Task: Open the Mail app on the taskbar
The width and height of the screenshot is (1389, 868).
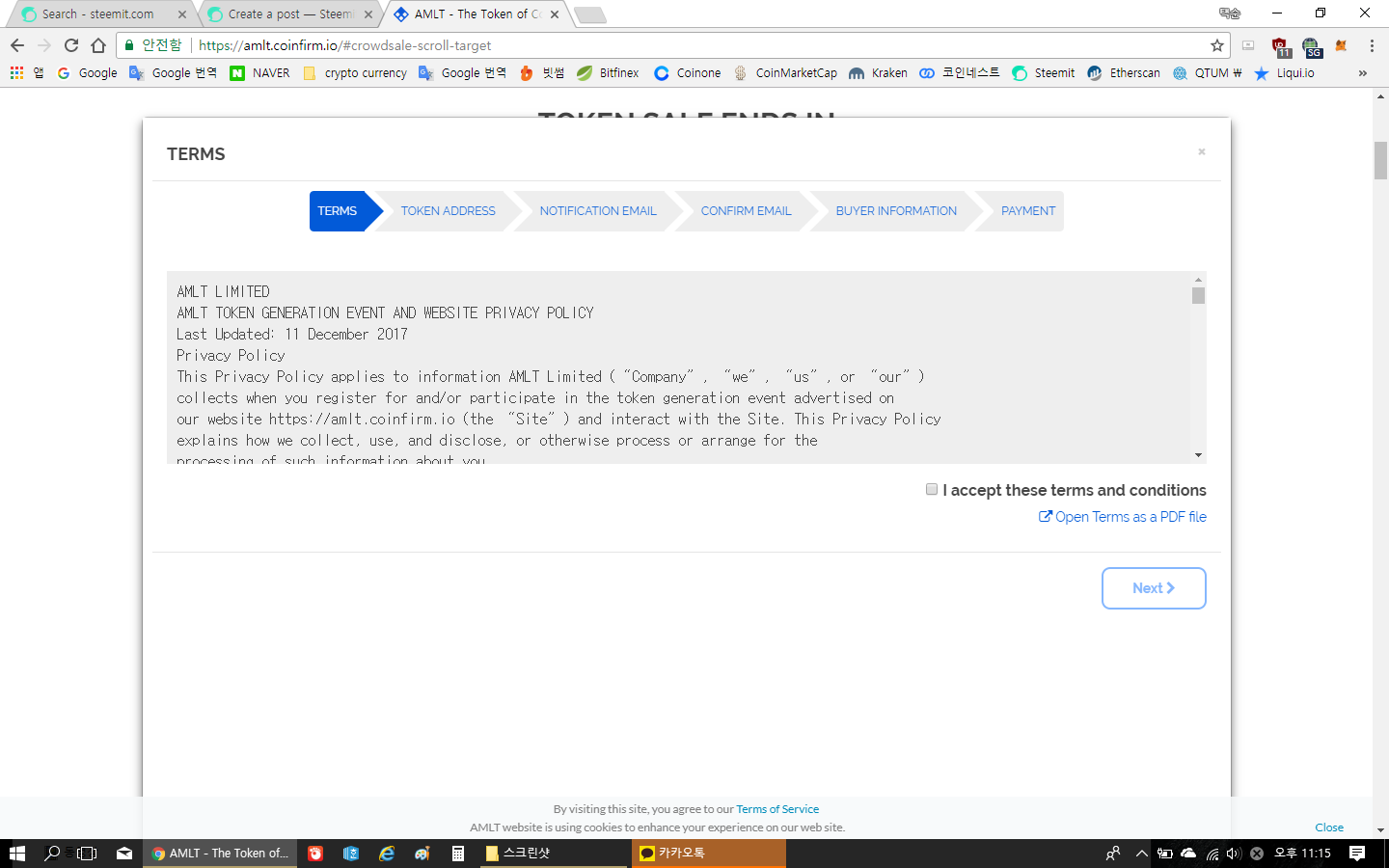Action: pos(124,854)
